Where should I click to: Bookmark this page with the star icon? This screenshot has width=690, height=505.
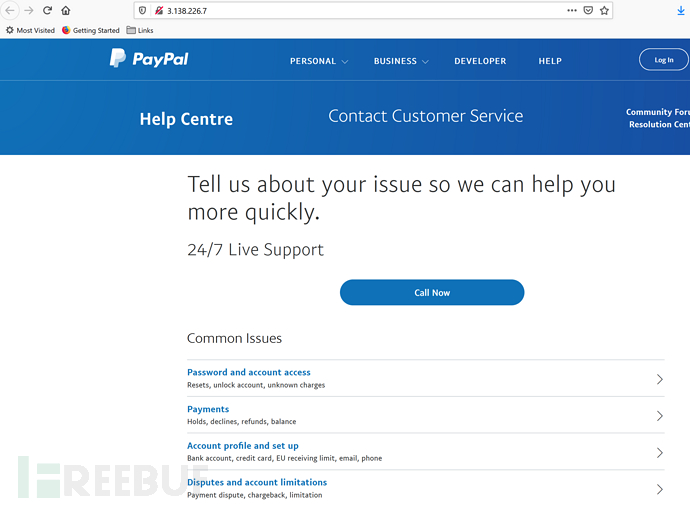coord(604,11)
